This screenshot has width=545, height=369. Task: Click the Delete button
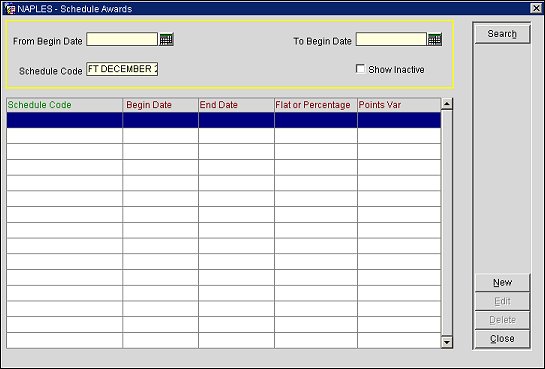pos(502,320)
